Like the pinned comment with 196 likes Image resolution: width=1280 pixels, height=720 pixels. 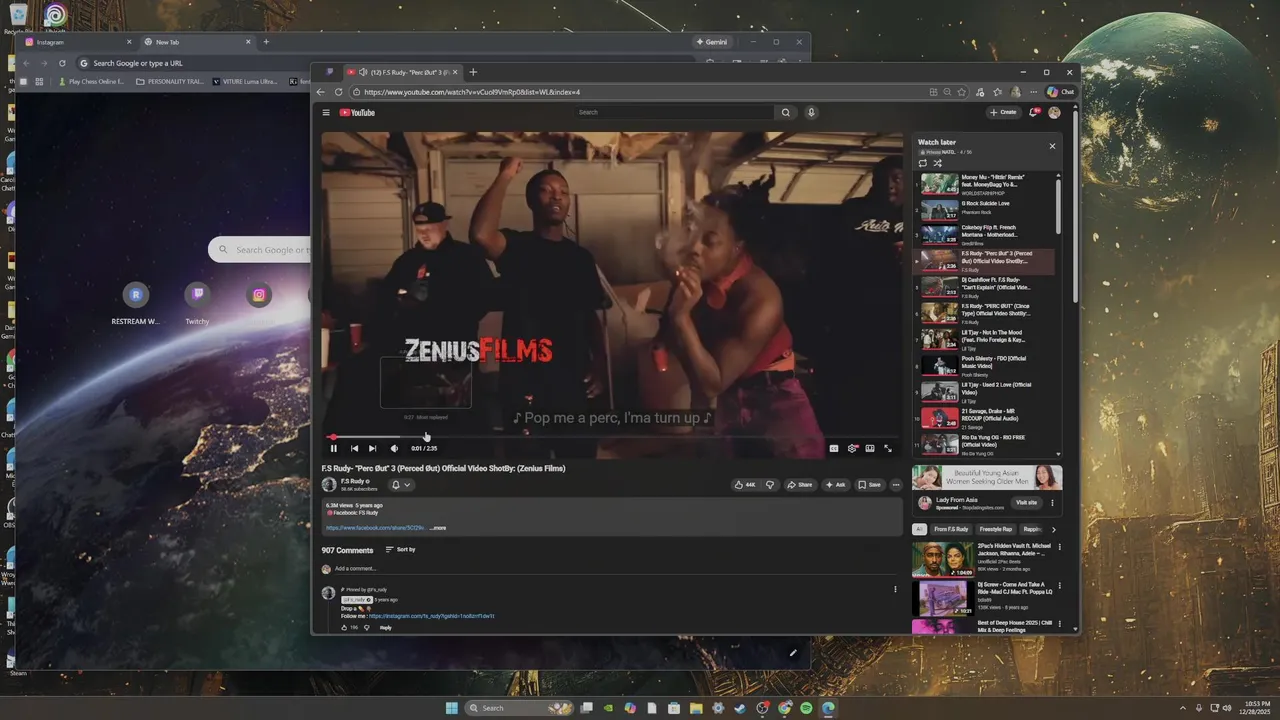(x=344, y=627)
